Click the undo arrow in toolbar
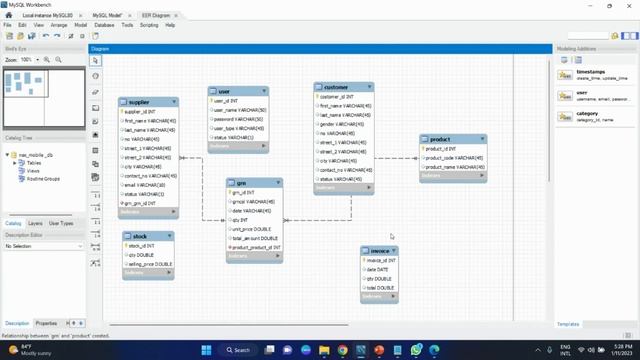The width and height of the screenshot is (640, 360). 46,36
